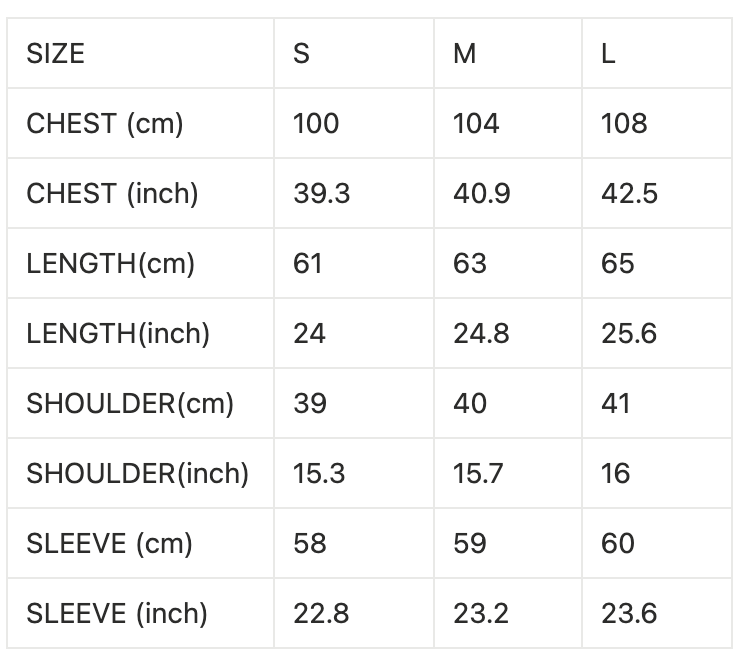The height and width of the screenshot is (658, 748).
Task: Select sleeve value 59 for size M
Action: click(x=470, y=543)
